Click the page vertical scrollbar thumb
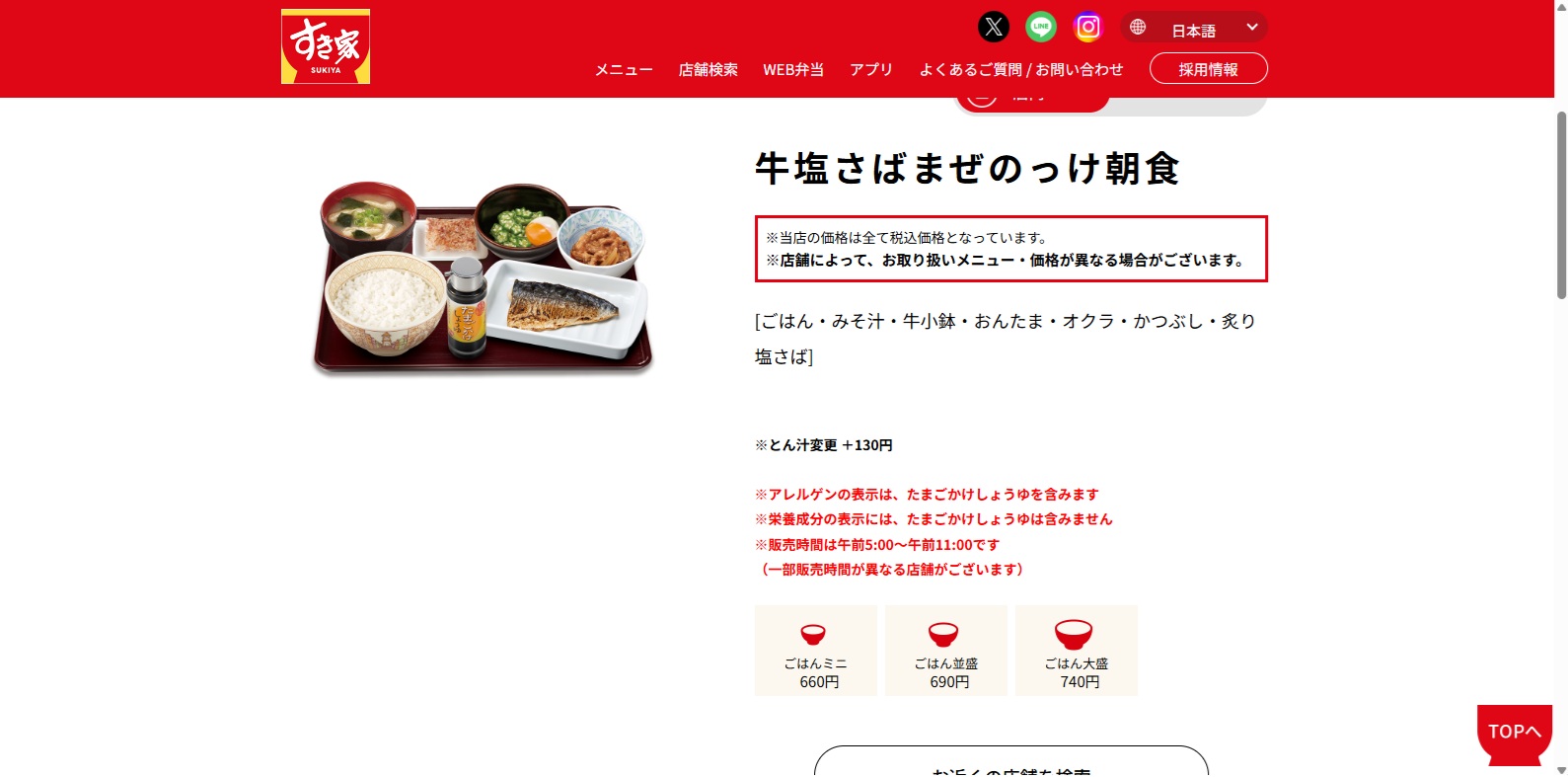Screen dimensions: 1568x777 click(x=1561, y=204)
